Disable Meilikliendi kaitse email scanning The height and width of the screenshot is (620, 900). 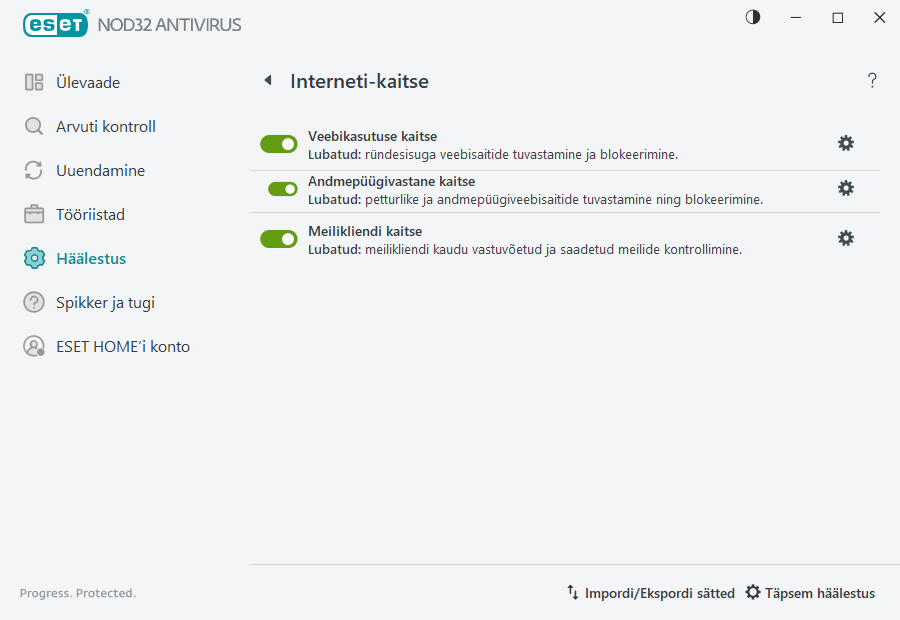279,239
